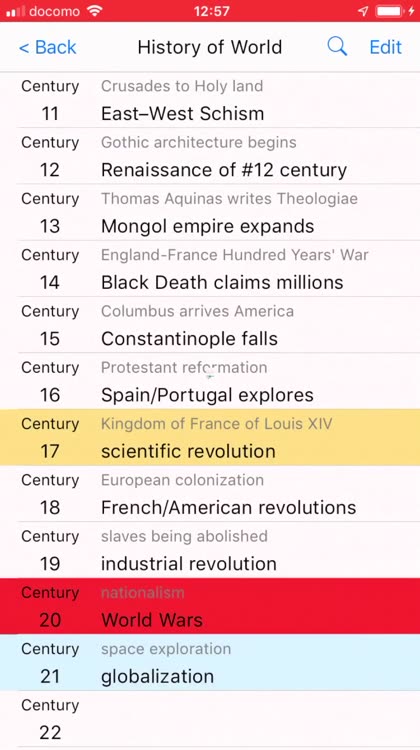This screenshot has width=420, height=750.
Task: Select the Renaissance of #12 century entry
Action: coord(210,156)
